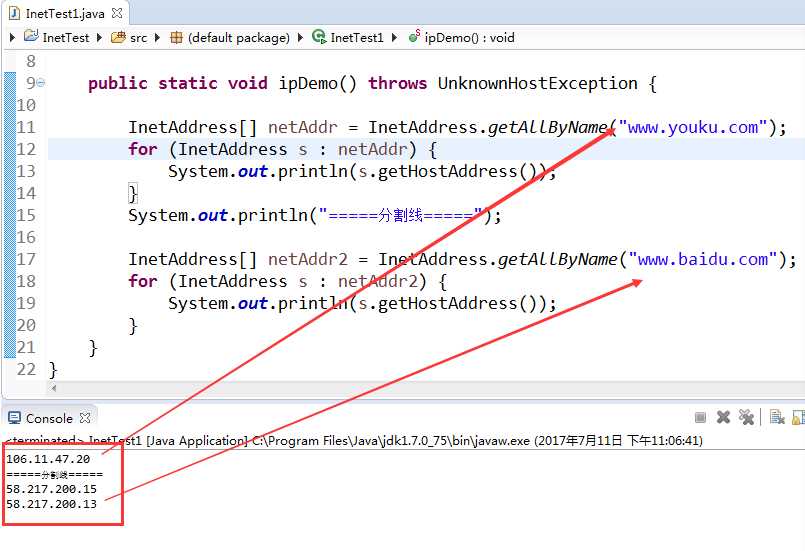The height and width of the screenshot is (551, 805).
Task: Expand arrow after (default package) breadcrumb
Action: point(300,37)
